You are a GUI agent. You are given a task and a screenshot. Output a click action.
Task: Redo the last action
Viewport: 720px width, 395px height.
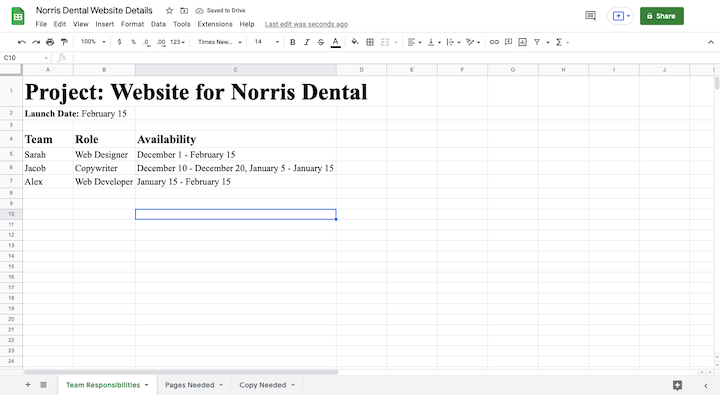(36, 42)
